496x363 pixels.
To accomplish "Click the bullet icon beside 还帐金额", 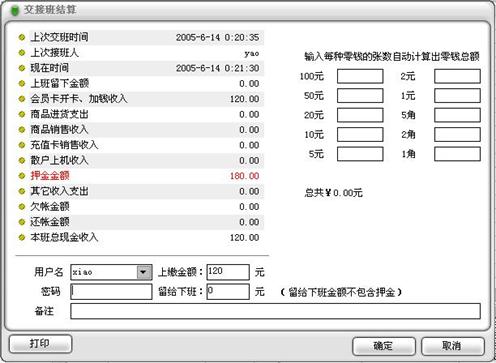I will point(22,222).
